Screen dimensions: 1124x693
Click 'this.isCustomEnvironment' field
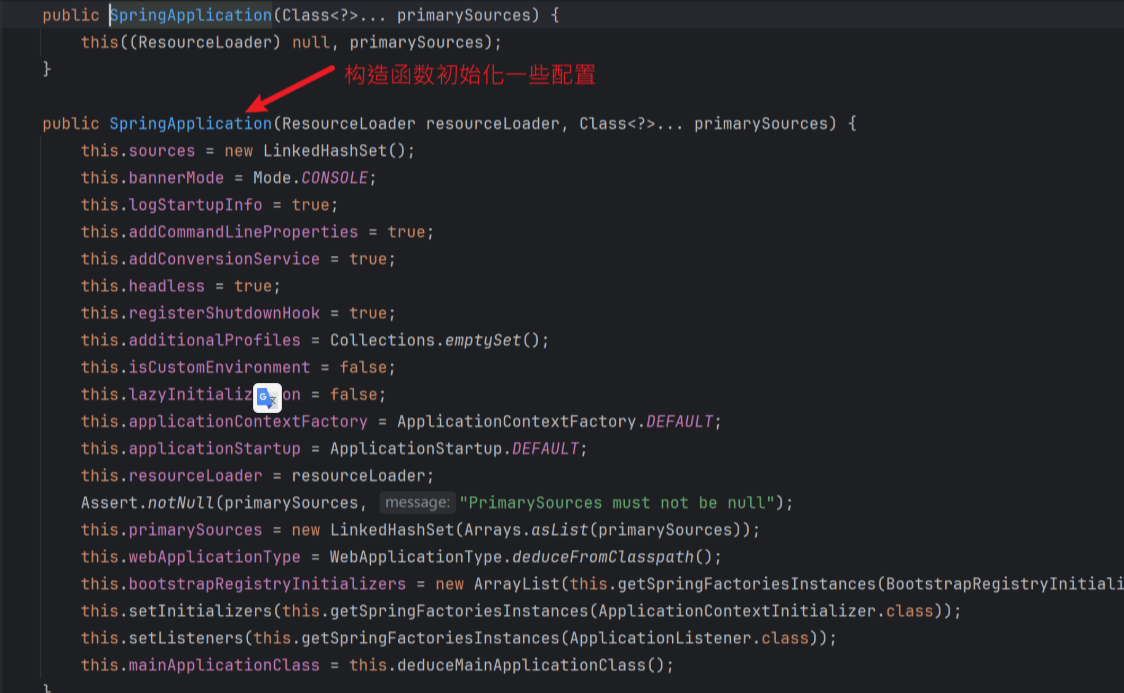[195, 368]
